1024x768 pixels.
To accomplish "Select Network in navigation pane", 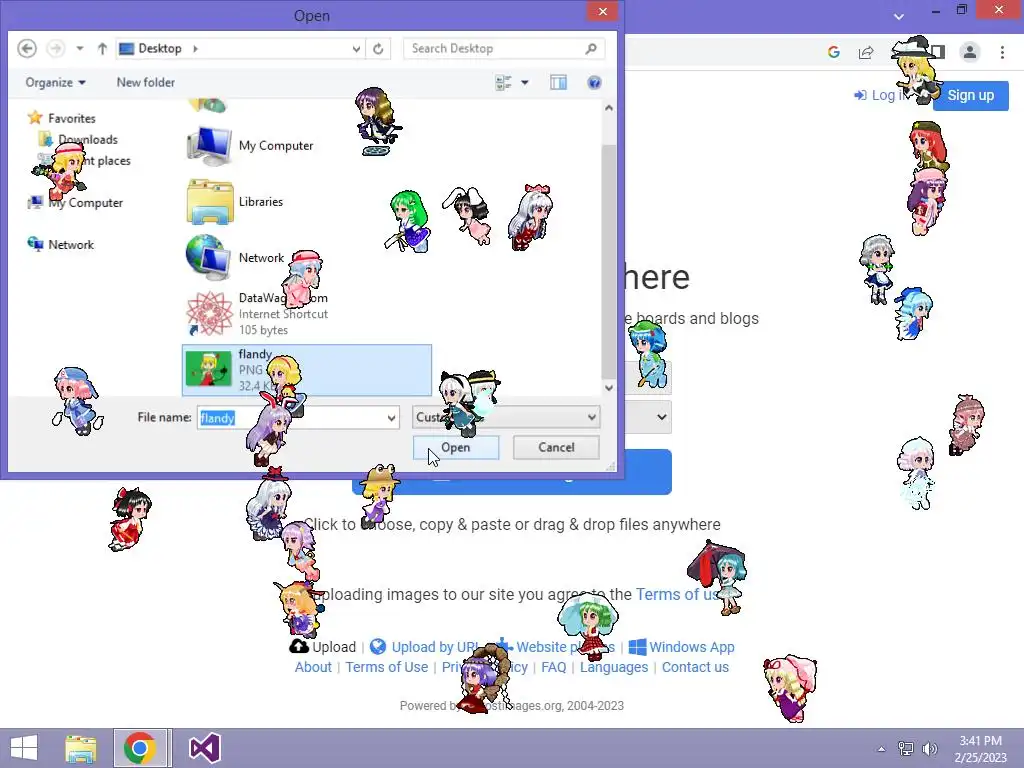I will point(61,244).
